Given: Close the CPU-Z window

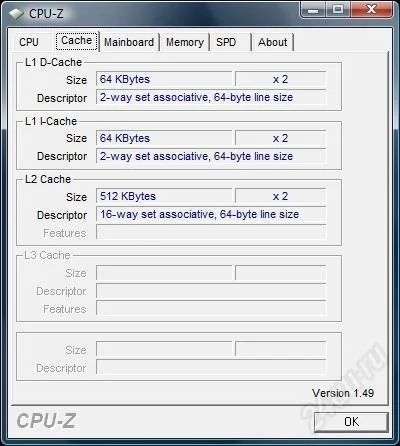Looking at the screenshot, I should 371,9.
